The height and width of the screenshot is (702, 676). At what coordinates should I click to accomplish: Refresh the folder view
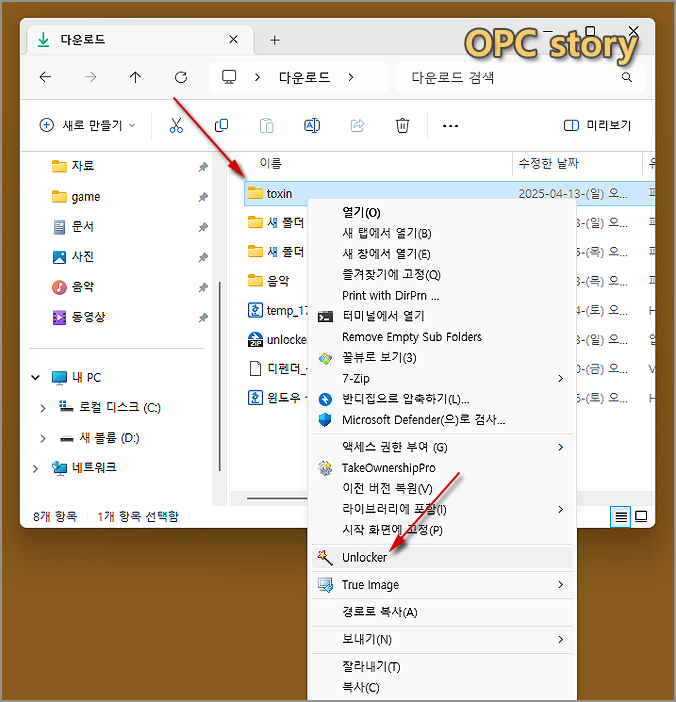(x=181, y=77)
